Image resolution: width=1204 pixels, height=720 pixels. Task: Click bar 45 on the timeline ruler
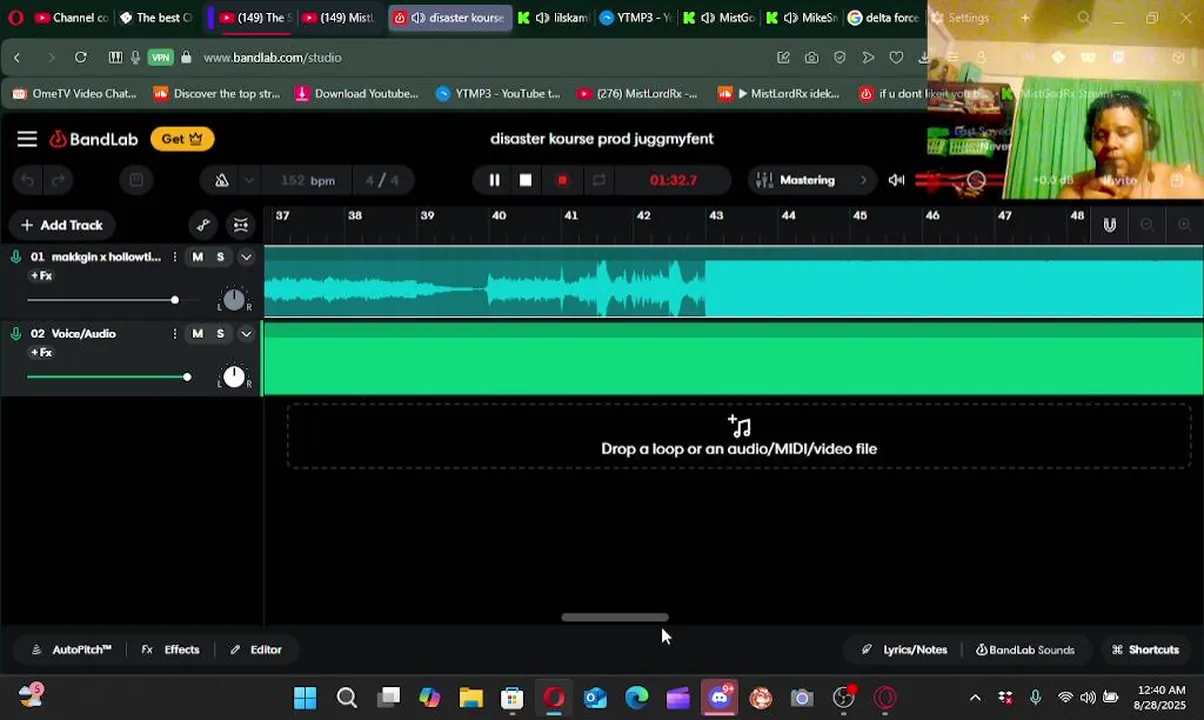[860, 216]
